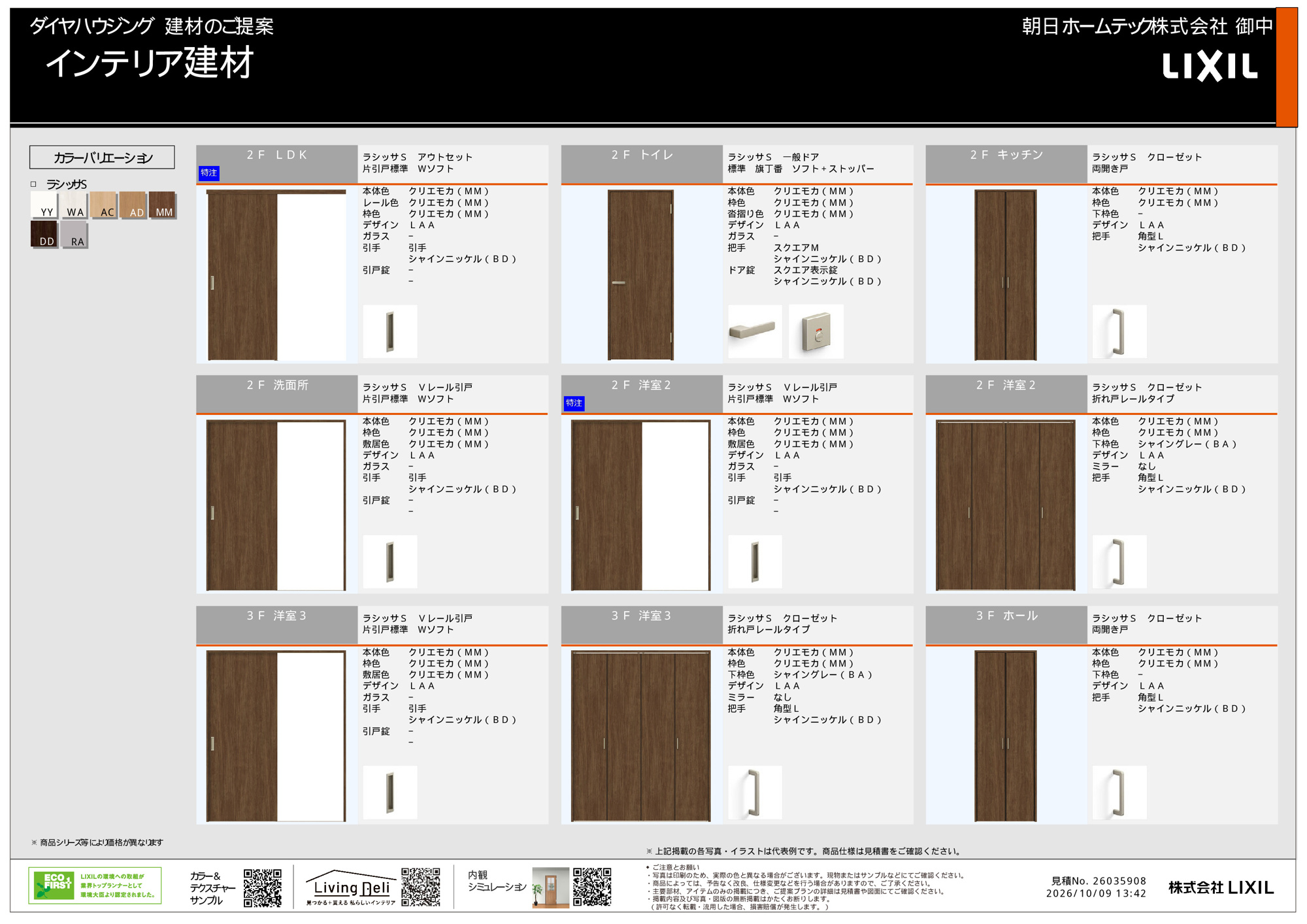Click the 3F ホール closet handle icon
This screenshot has height=924, width=1307.
[1119, 793]
